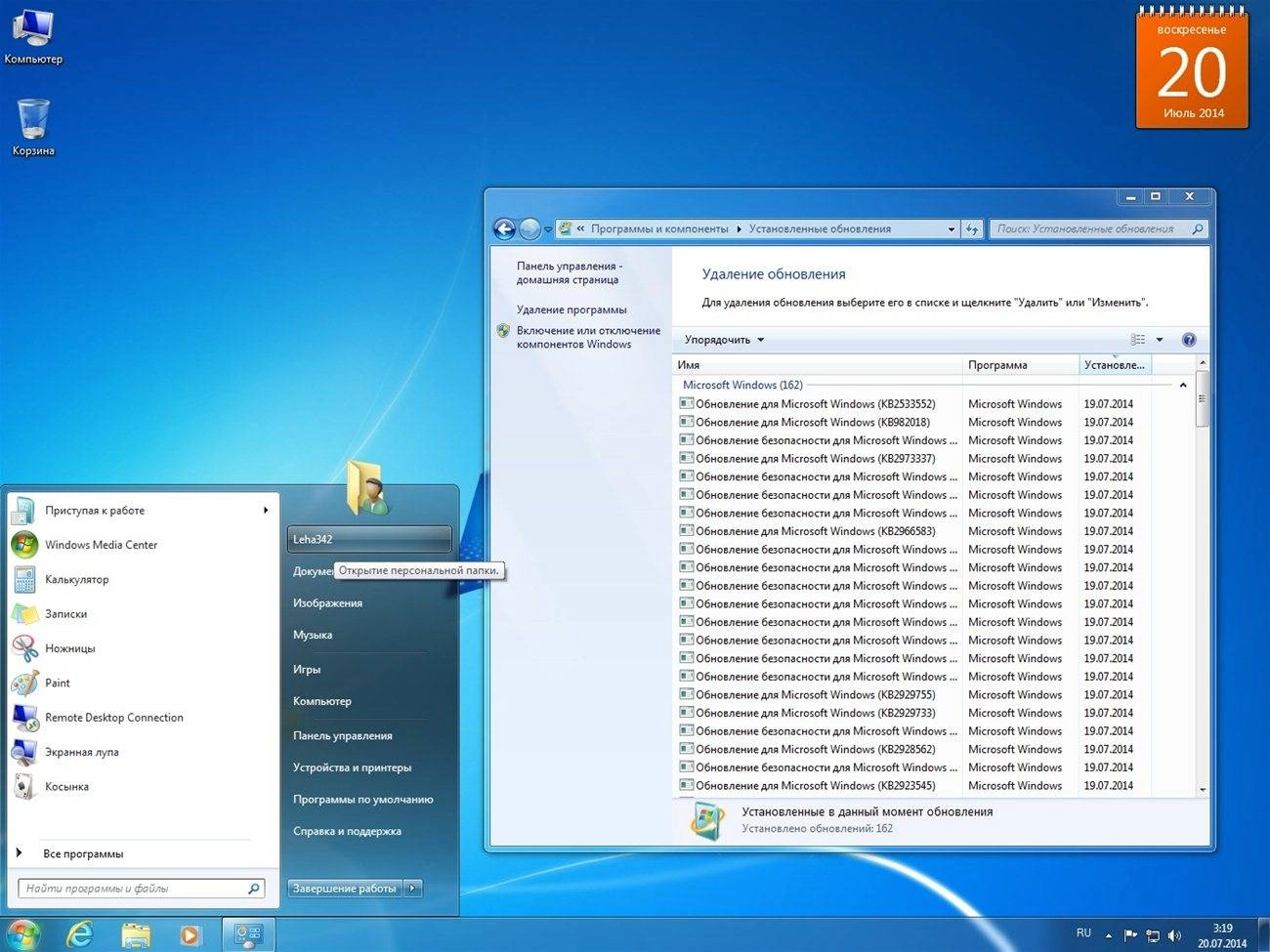Open Панель управления from Start menu
Image resolution: width=1270 pixels, height=952 pixels.
[x=369, y=735]
